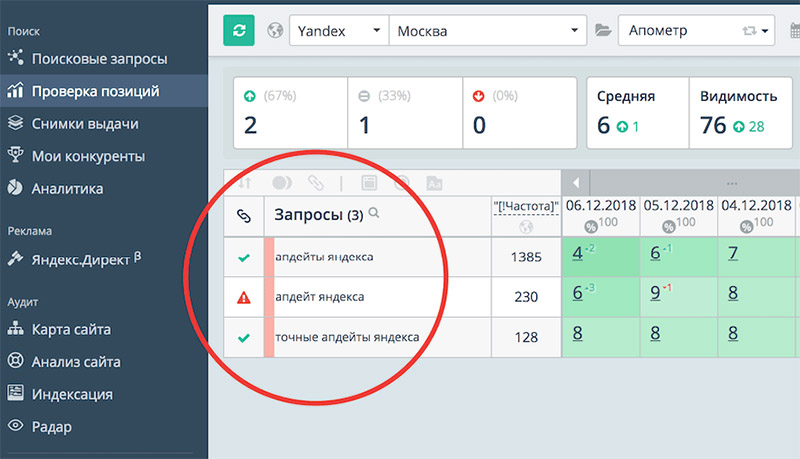Open the Москва region dropdown
800x459 pixels.
(x=488, y=31)
